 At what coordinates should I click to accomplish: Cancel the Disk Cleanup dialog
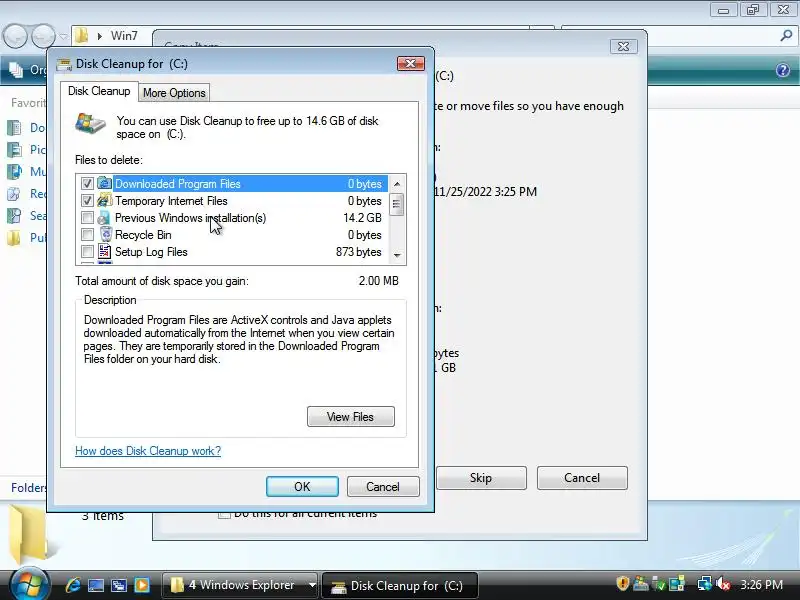383,487
